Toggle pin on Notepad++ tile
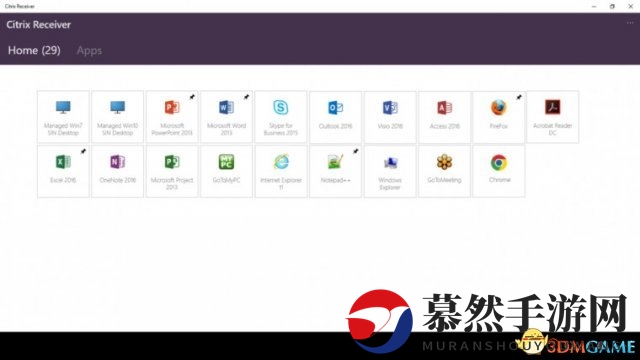The width and height of the screenshot is (640, 360). pyautogui.click(x=356, y=151)
